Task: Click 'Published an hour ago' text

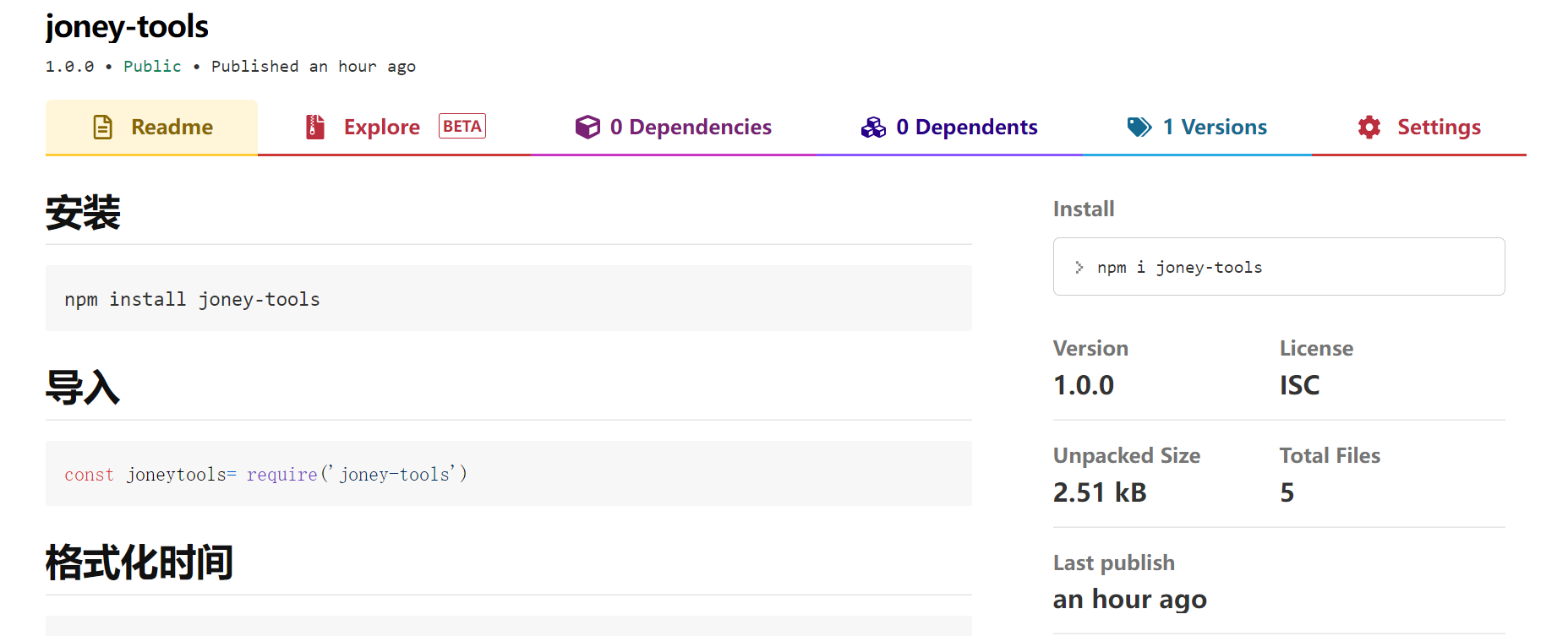Action: click(314, 66)
